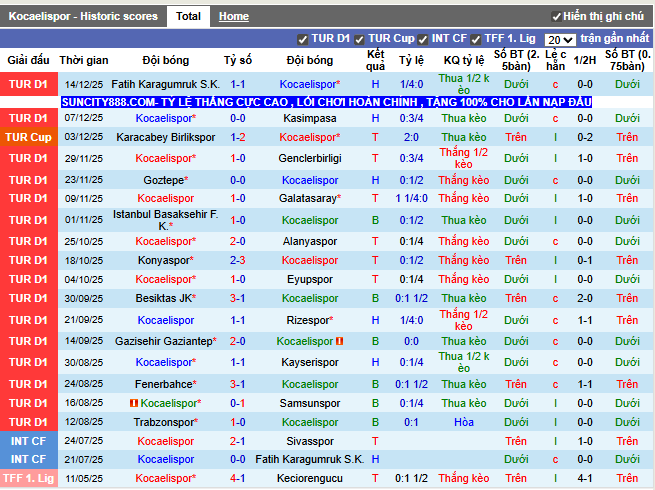Viewport: 655px width, 490px height.
Task: Click the 0-1 score against Samsunspor
Action: click(238, 404)
